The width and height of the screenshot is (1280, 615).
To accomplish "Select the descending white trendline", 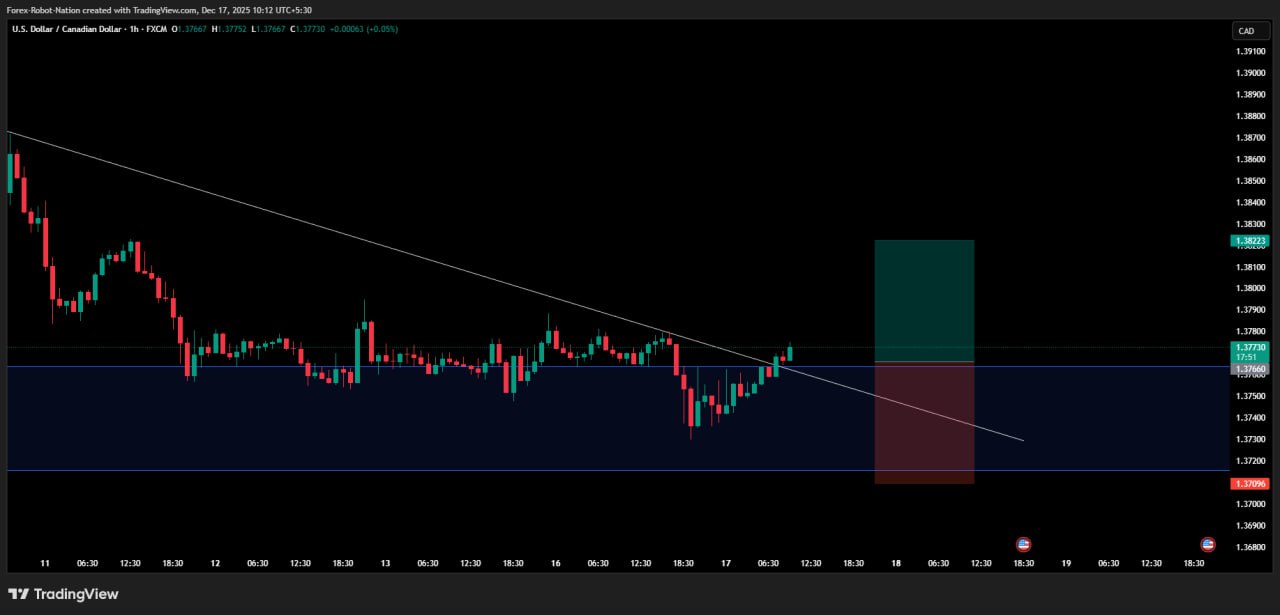I will point(400,250).
